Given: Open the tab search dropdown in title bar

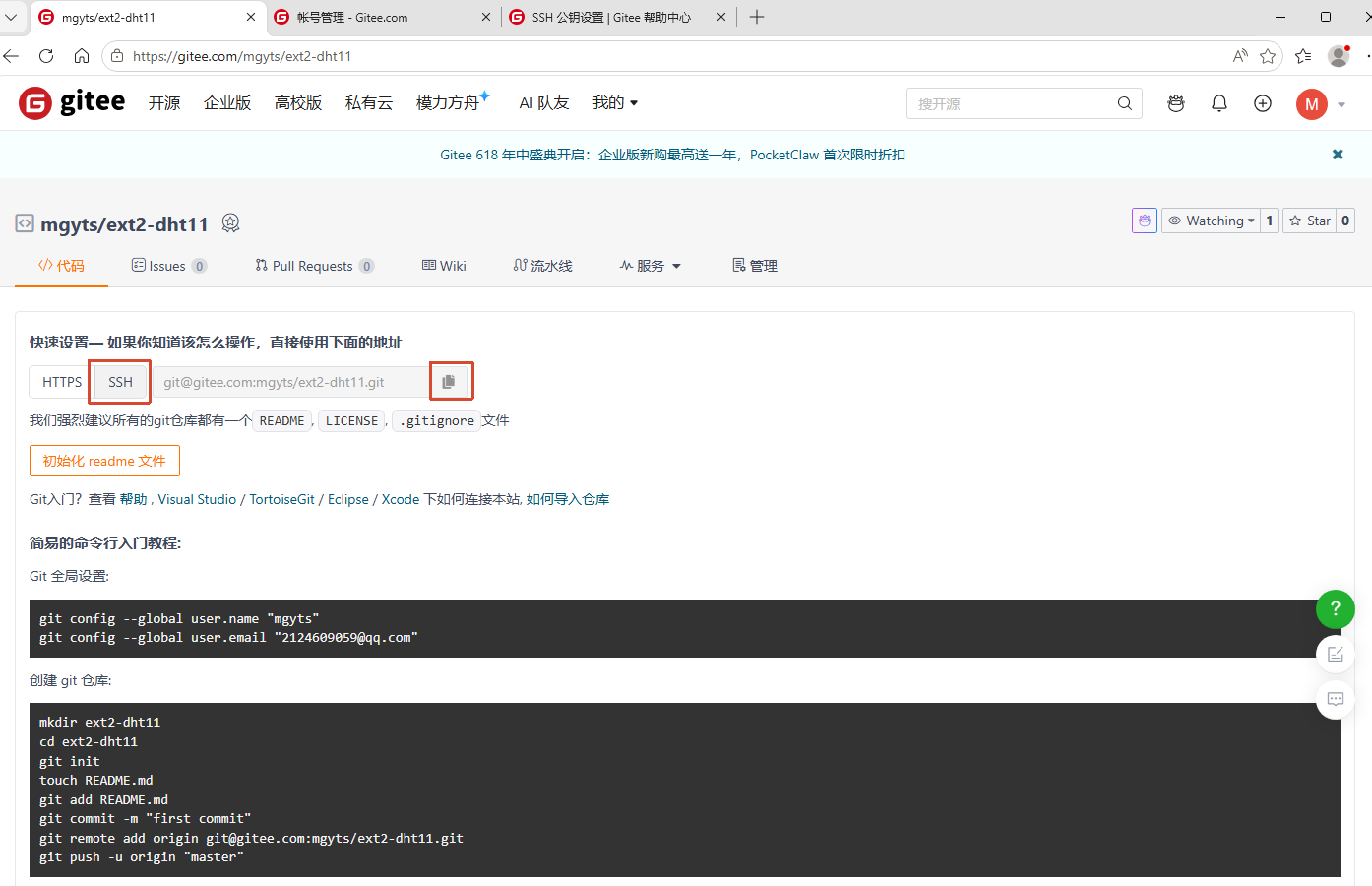Looking at the screenshot, I should [11, 17].
